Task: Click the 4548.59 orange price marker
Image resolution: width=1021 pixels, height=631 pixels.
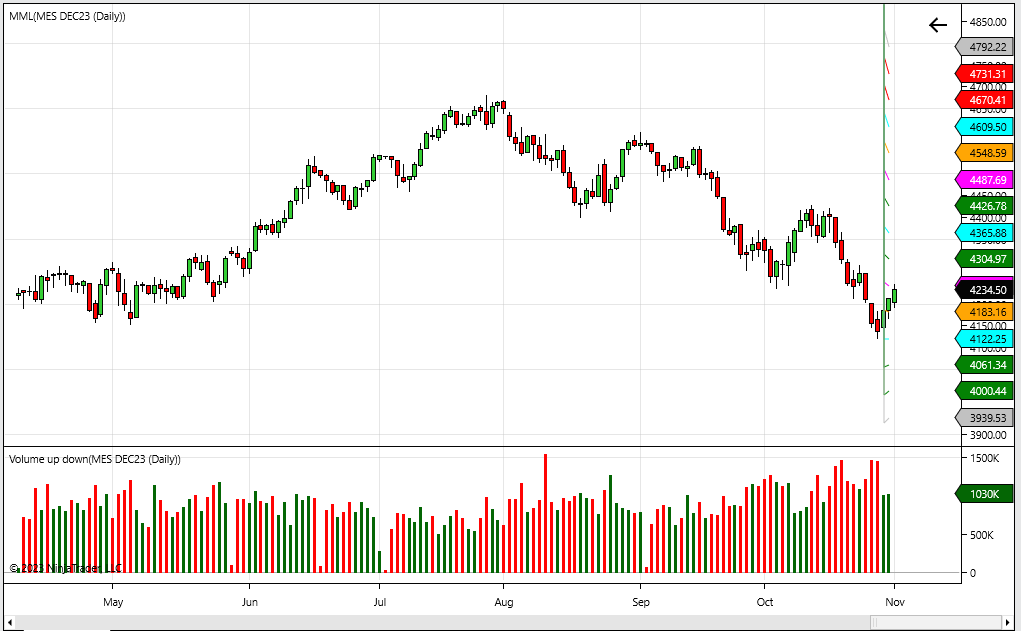Action: pos(985,153)
